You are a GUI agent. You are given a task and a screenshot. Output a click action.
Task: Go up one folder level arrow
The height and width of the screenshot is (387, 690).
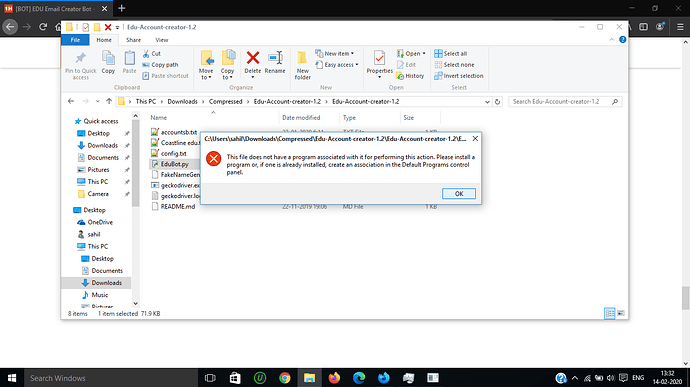pyautogui.click(x=109, y=101)
